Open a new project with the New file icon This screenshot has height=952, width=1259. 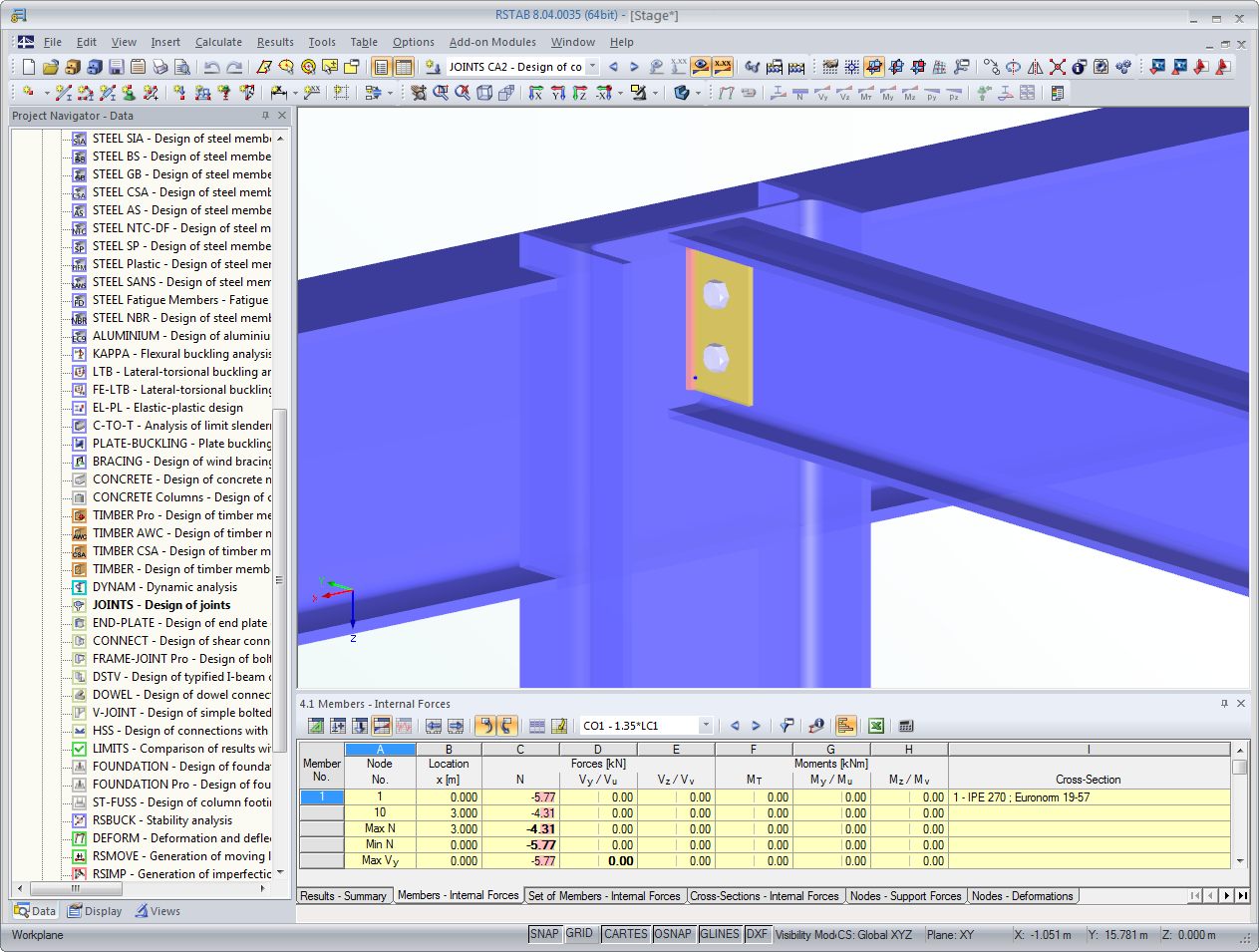tap(28, 67)
